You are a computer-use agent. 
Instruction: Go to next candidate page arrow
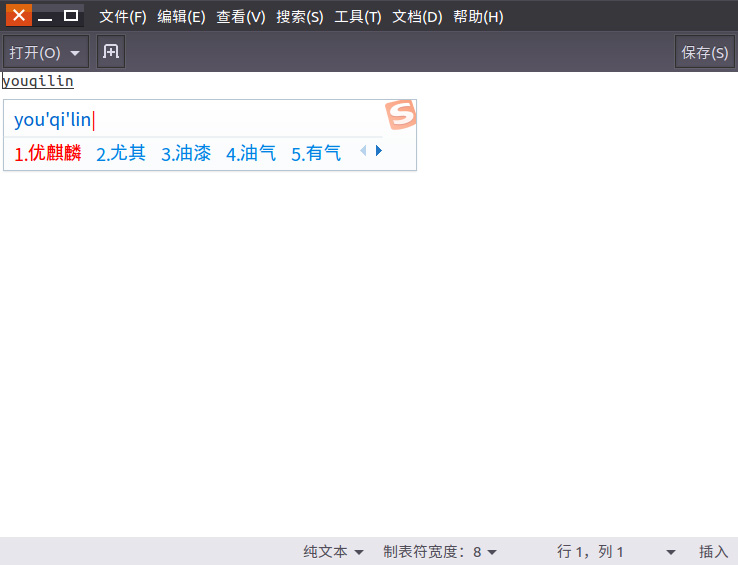379,151
